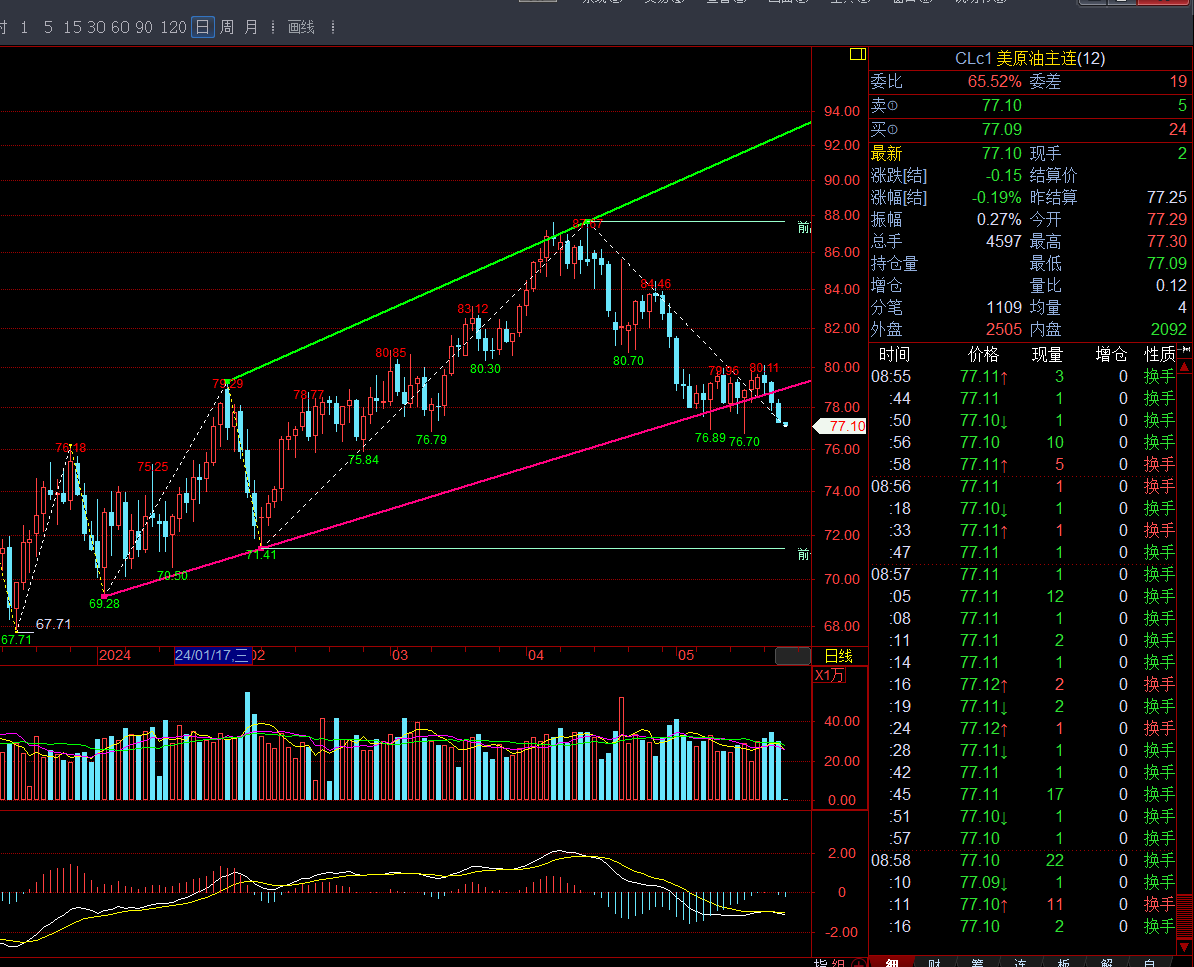Switch chart period to 月 monthly

click(x=251, y=27)
